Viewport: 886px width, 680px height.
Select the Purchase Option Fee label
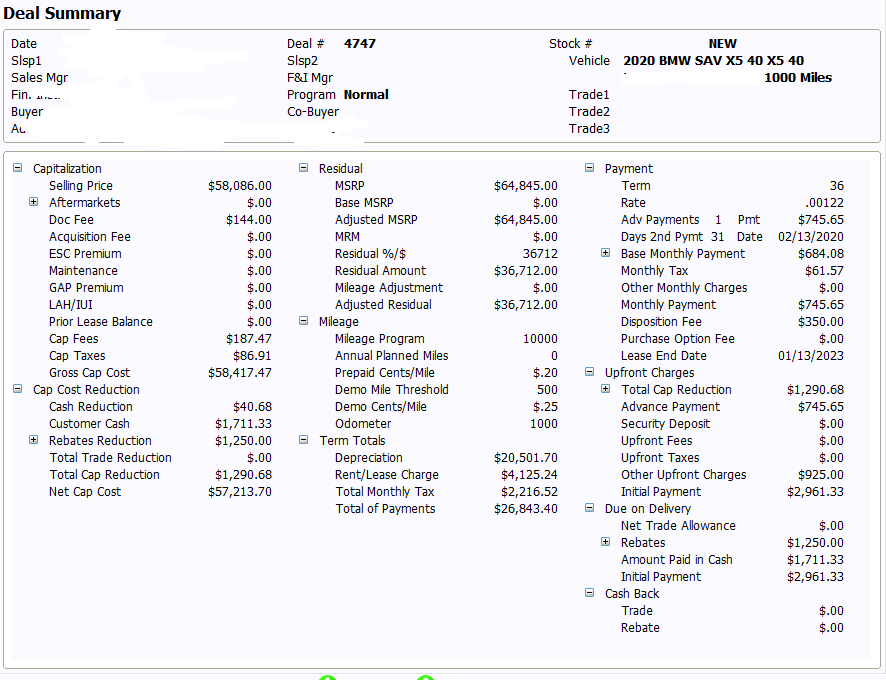pyautogui.click(x=677, y=339)
